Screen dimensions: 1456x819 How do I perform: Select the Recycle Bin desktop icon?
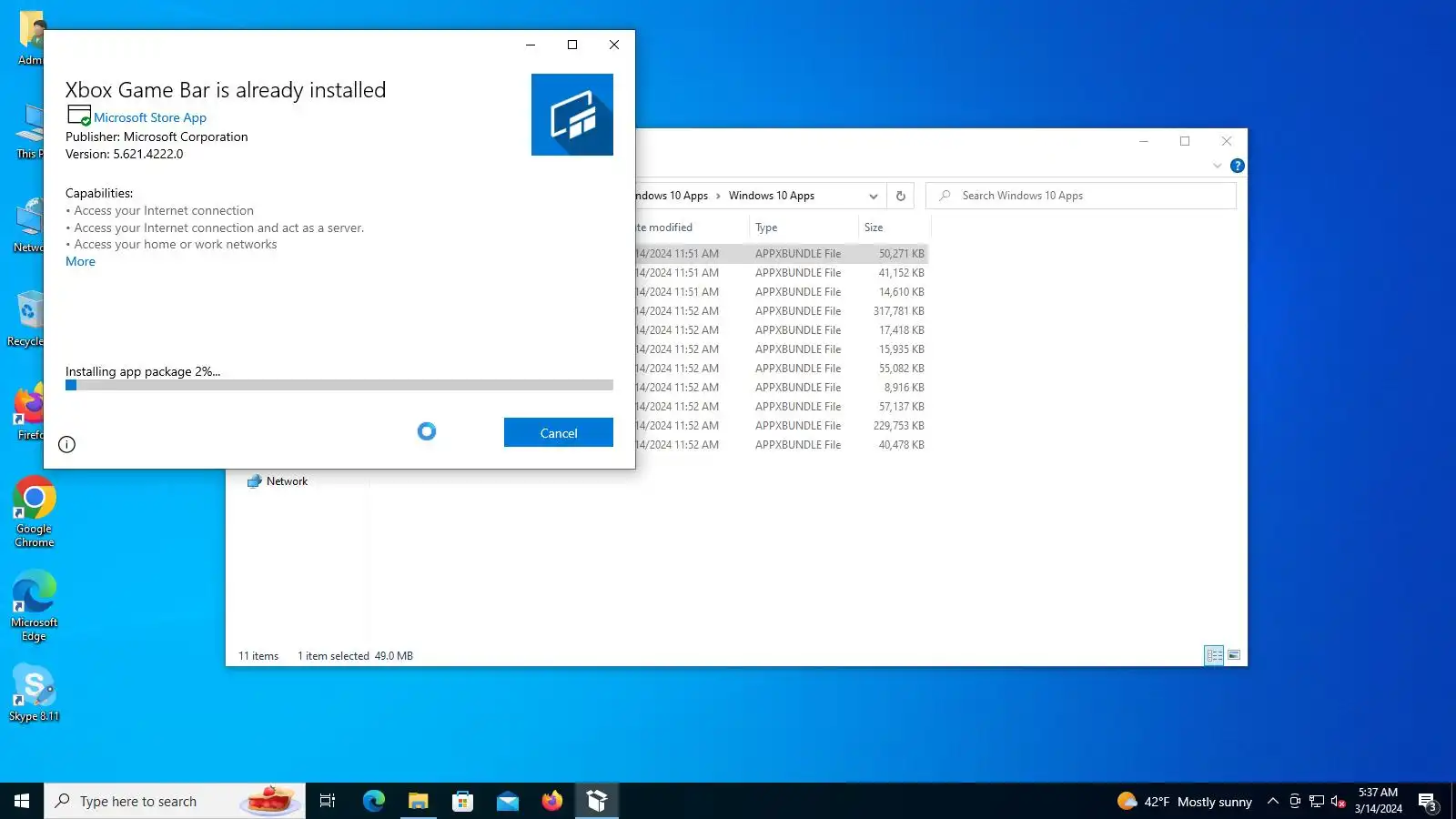[25, 318]
